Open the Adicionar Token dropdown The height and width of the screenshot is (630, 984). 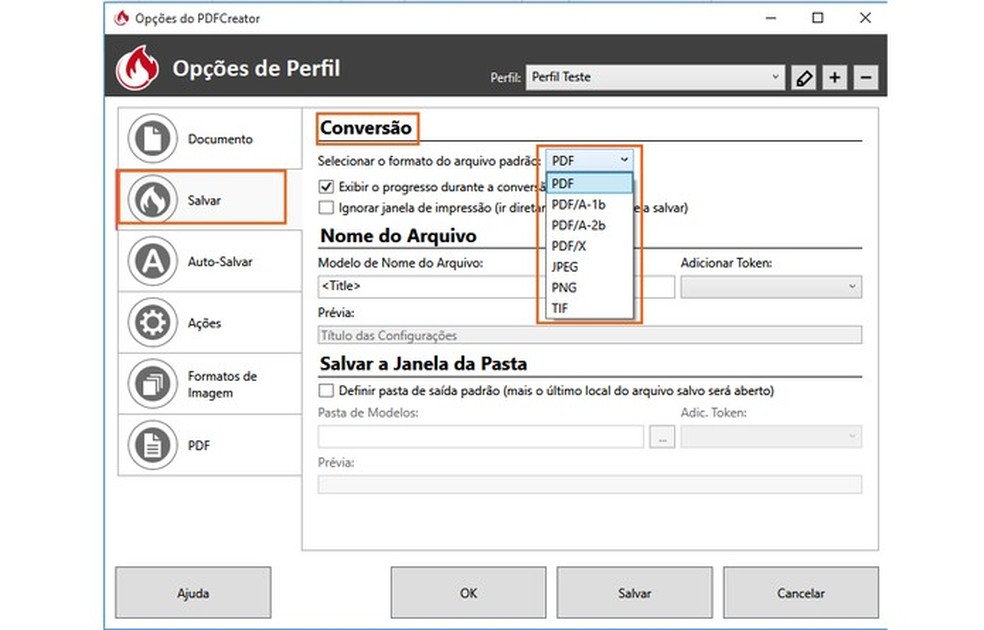click(770, 286)
